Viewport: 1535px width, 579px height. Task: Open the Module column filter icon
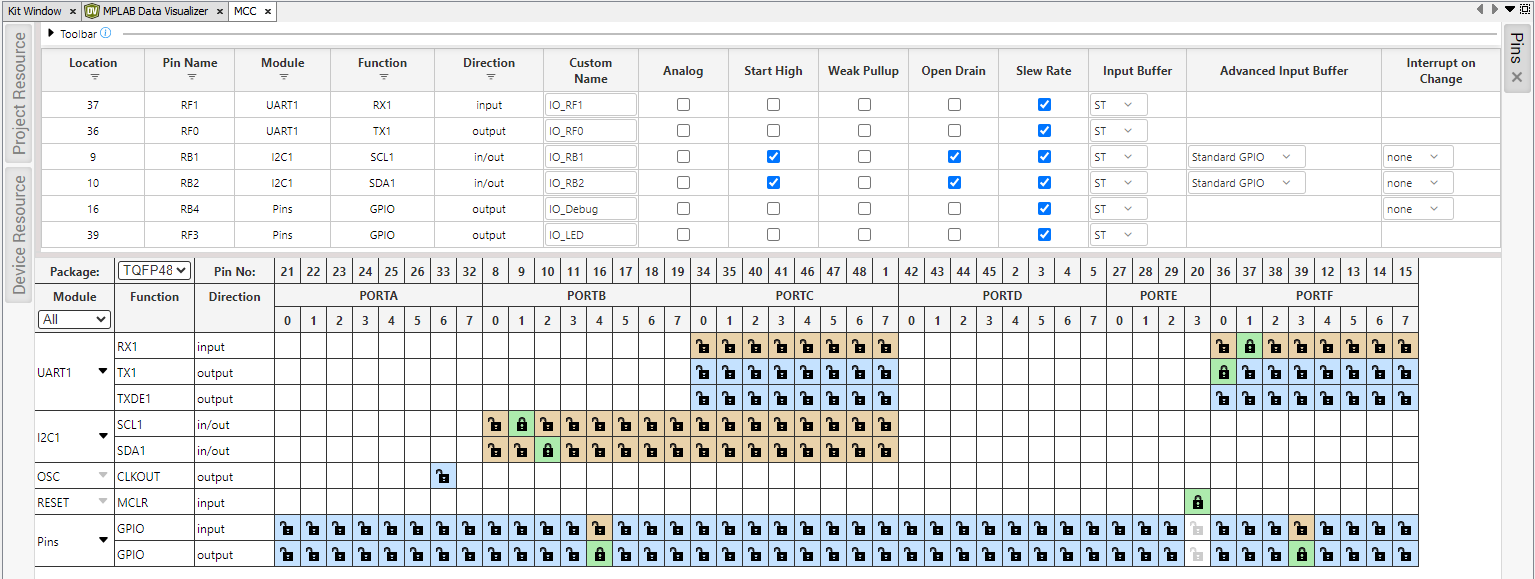pos(283,77)
